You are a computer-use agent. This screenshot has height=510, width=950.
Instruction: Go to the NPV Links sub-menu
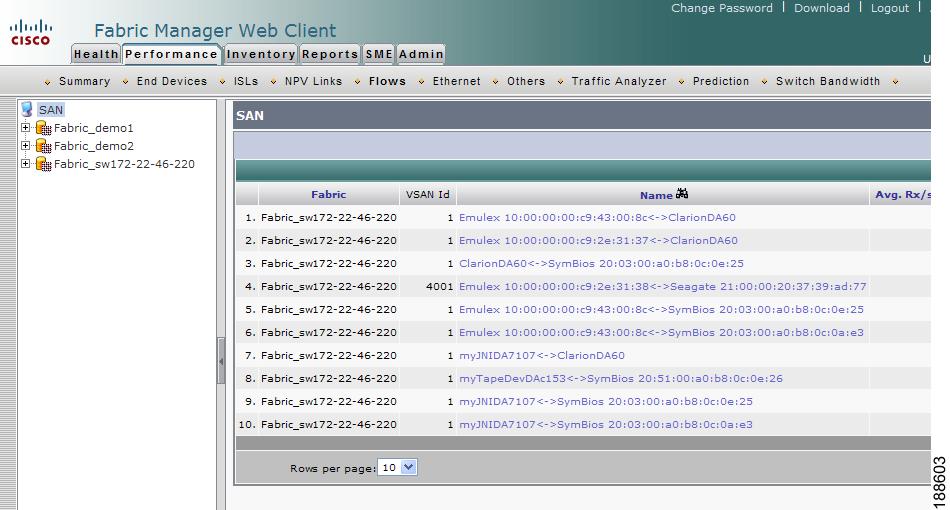point(313,81)
